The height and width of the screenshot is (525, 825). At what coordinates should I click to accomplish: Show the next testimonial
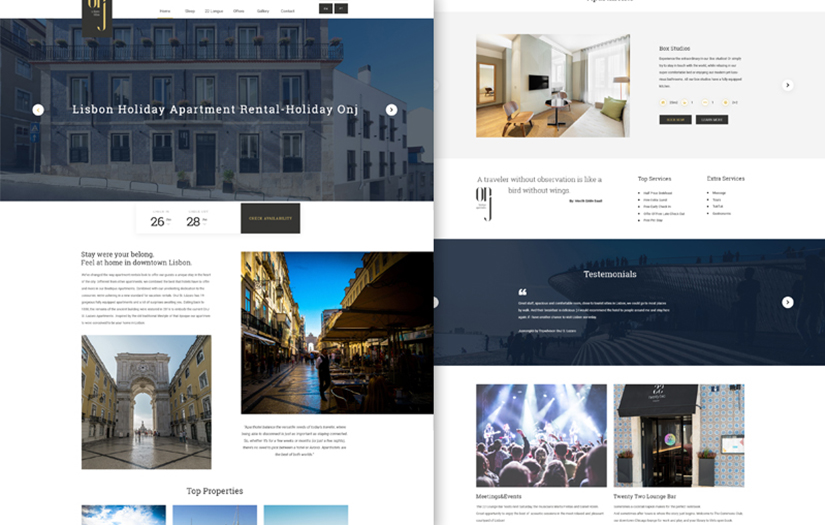[788, 302]
